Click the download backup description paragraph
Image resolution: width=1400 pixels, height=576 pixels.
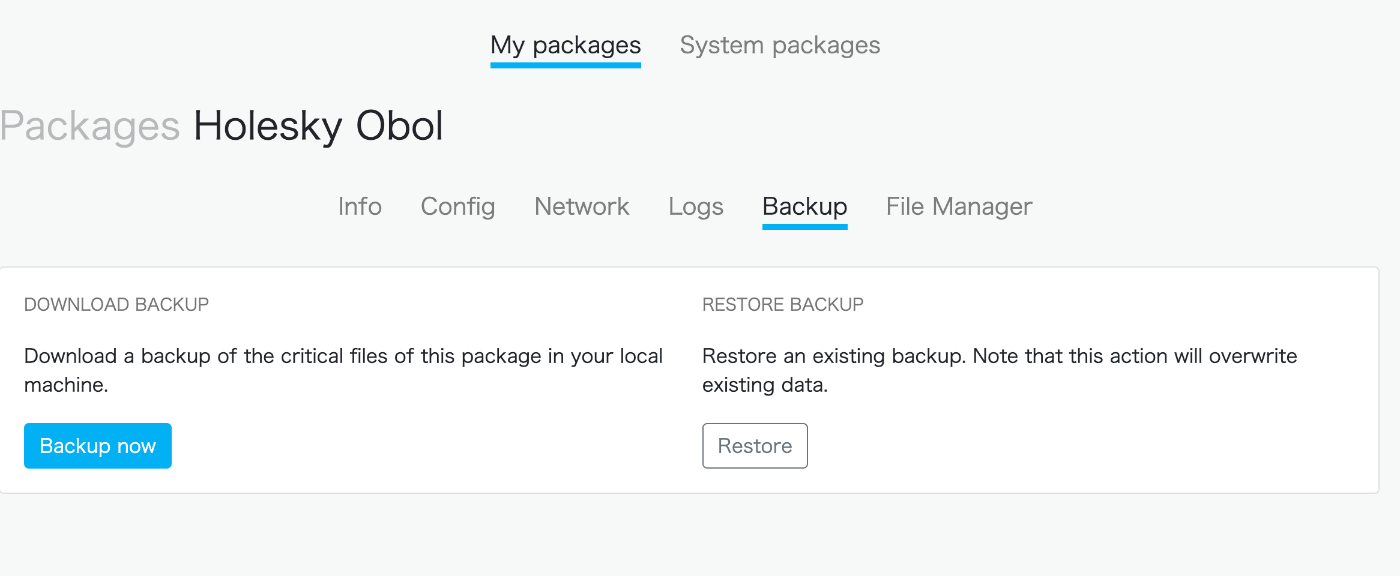point(344,370)
